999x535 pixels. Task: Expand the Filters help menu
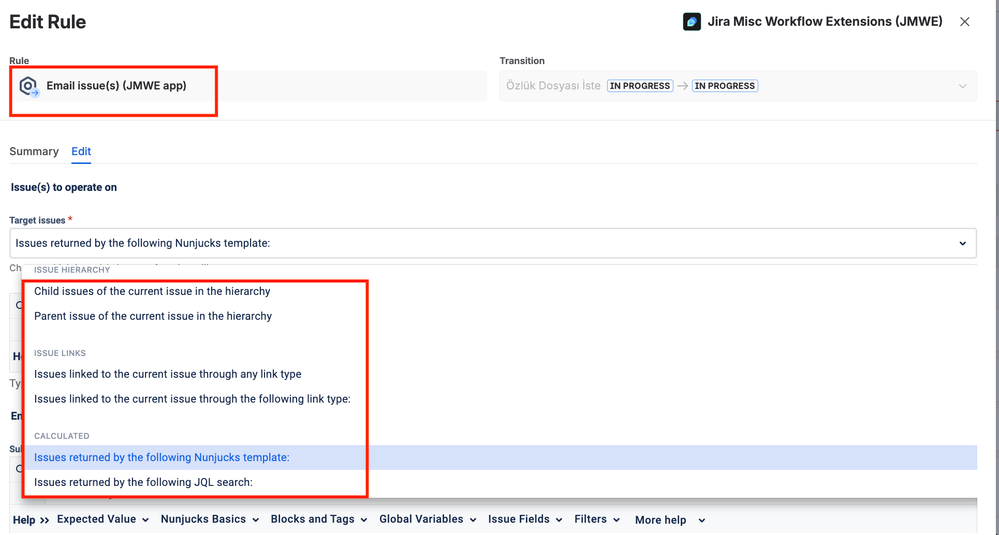[598, 520]
